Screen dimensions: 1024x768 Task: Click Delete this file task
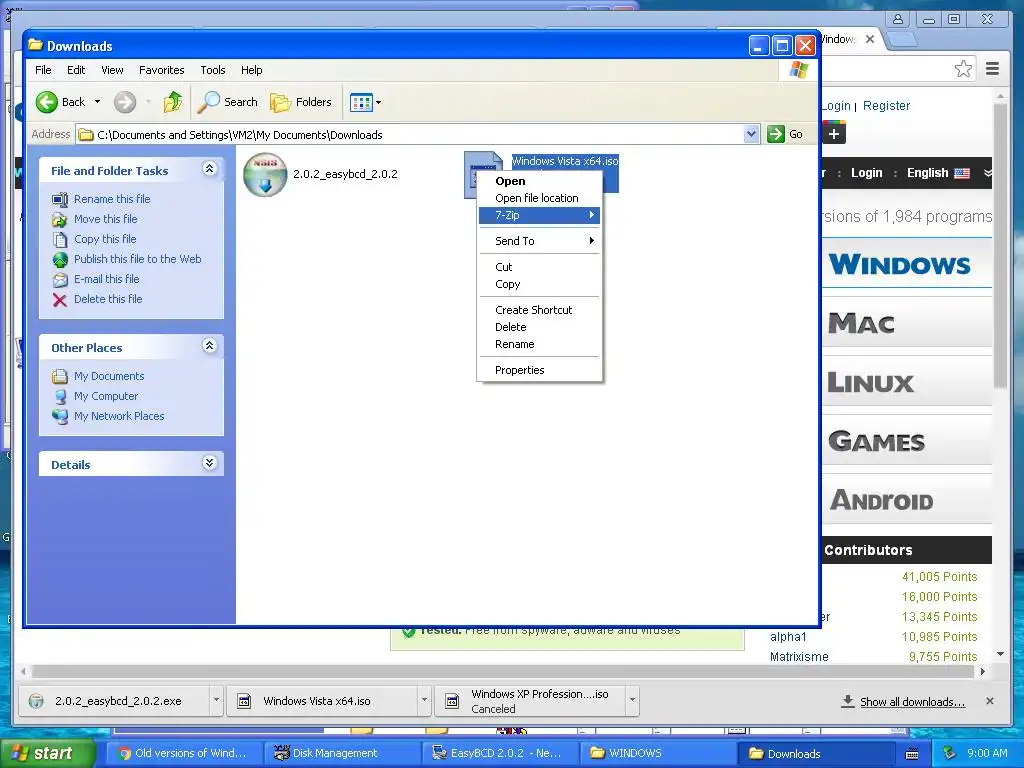pos(108,298)
